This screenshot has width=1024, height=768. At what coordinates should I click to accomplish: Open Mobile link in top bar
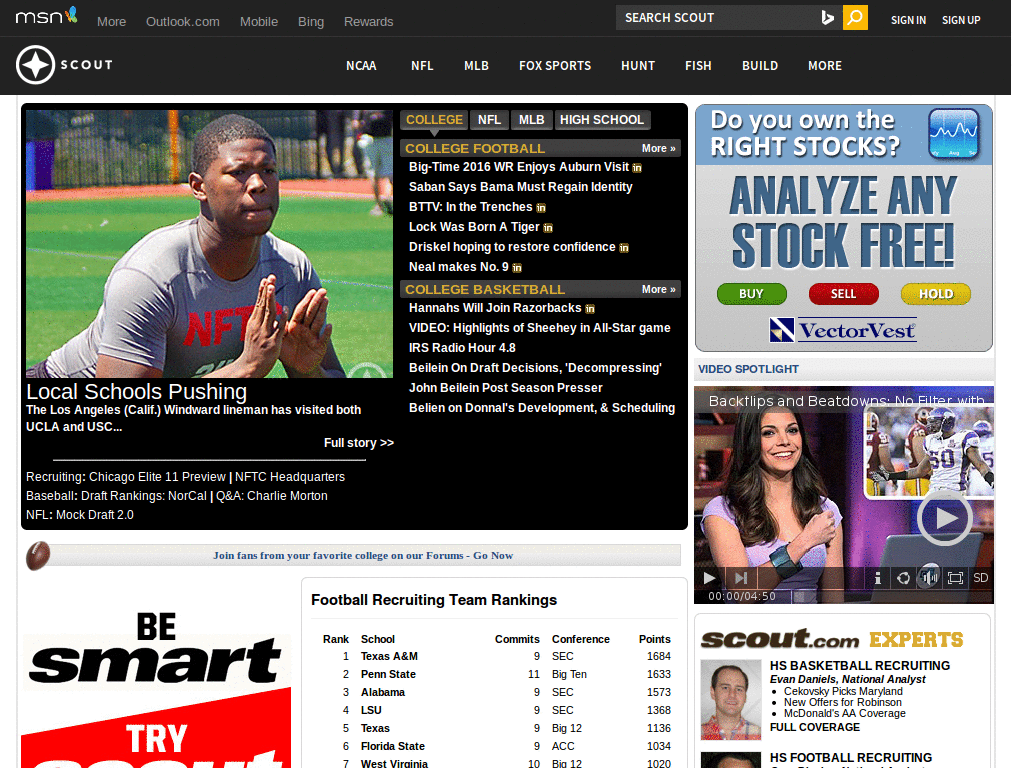point(259,22)
